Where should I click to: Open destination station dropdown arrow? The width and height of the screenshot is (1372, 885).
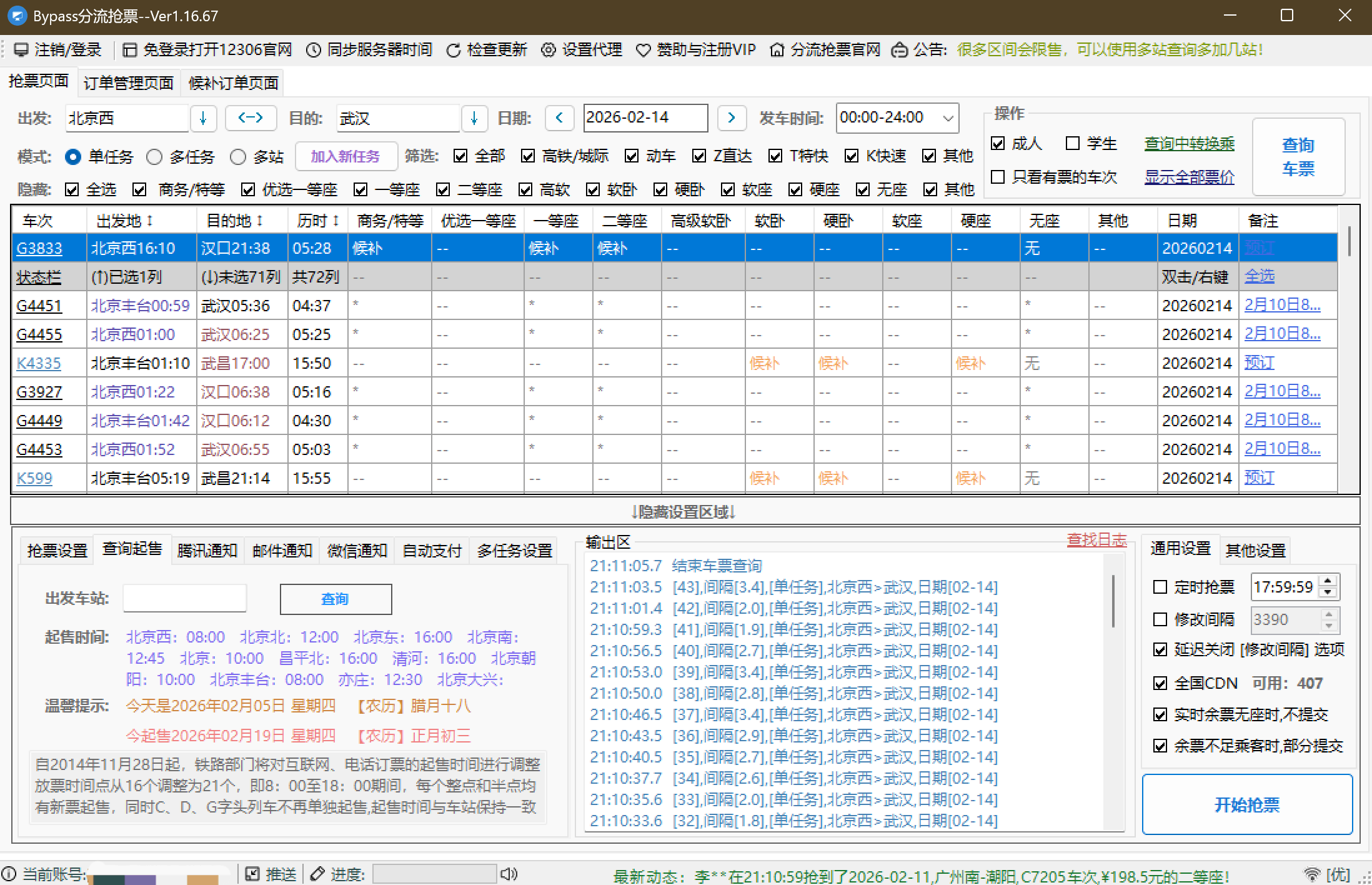475,117
